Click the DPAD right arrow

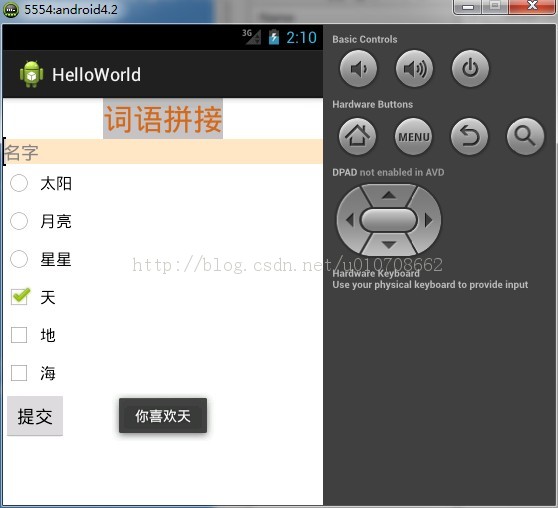click(x=428, y=220)
